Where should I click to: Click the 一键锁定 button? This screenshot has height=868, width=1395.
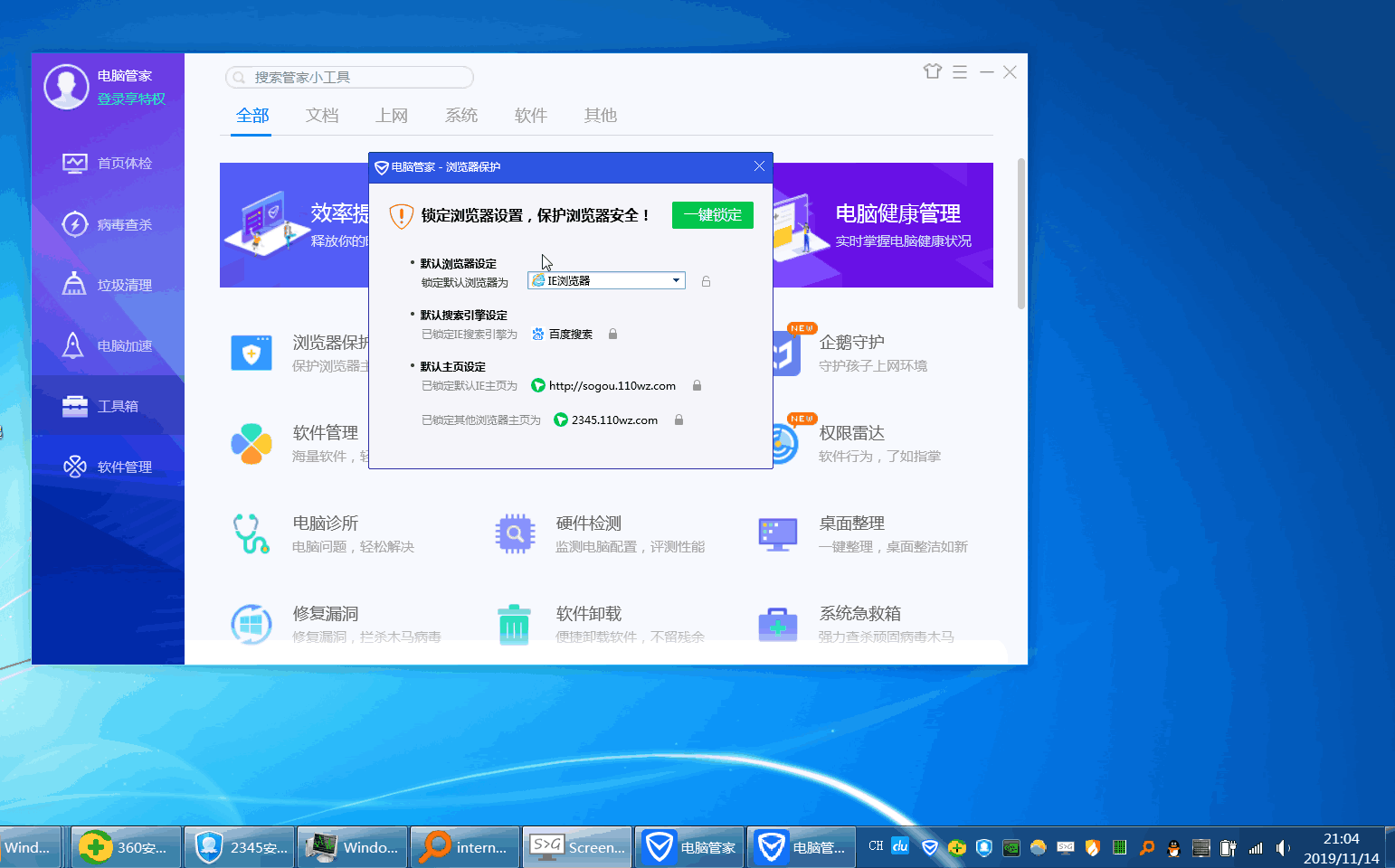[712, 215]
